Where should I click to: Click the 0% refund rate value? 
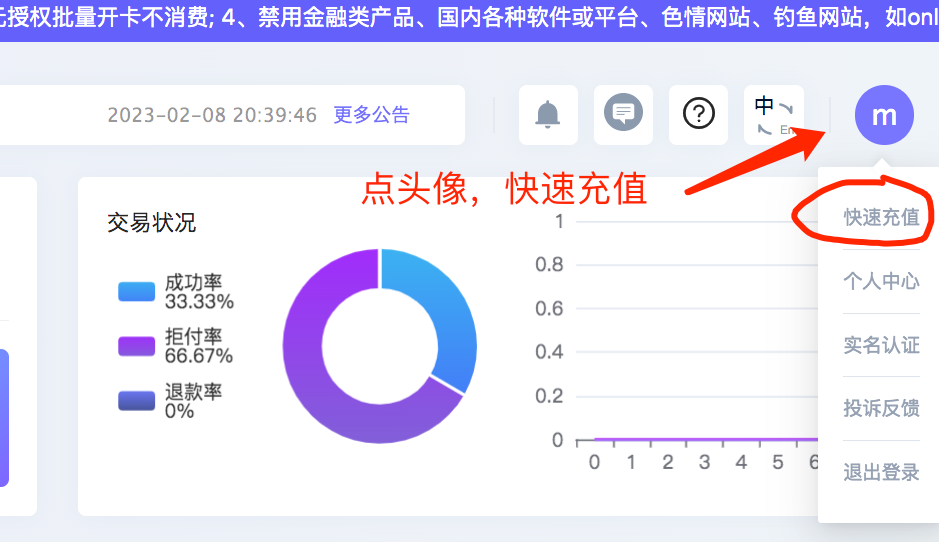[x=179, y=411]
